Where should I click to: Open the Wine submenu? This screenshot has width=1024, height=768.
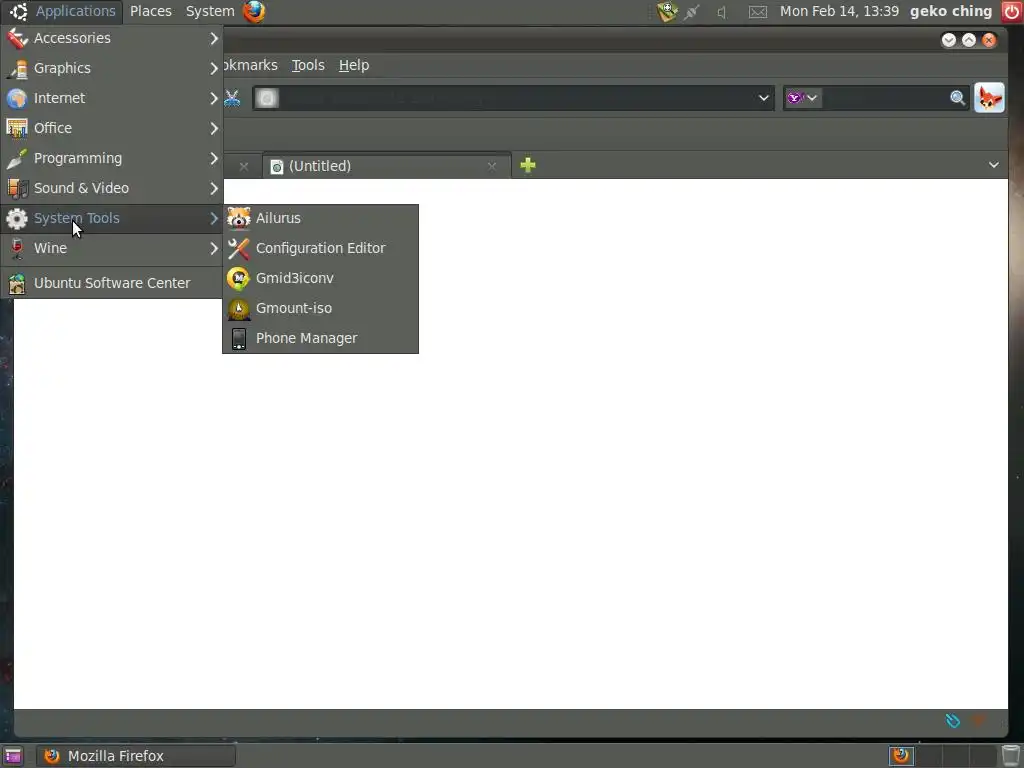tap(112, 248)
